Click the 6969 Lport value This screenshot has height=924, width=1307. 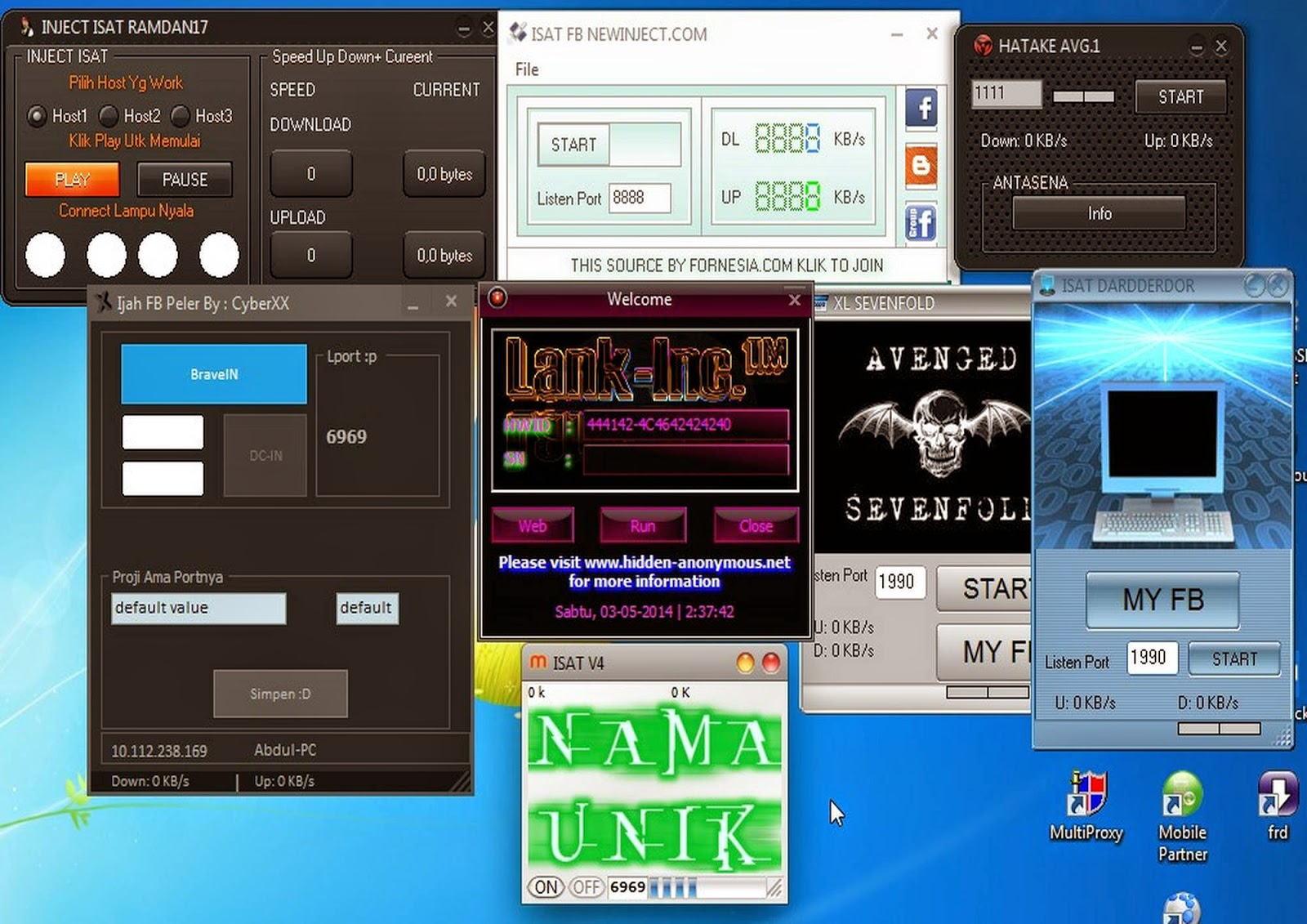click(x=346, y=437)
